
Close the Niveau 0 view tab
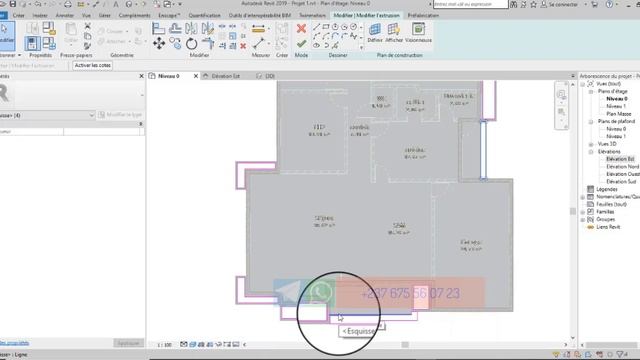(x=196, y=76)
